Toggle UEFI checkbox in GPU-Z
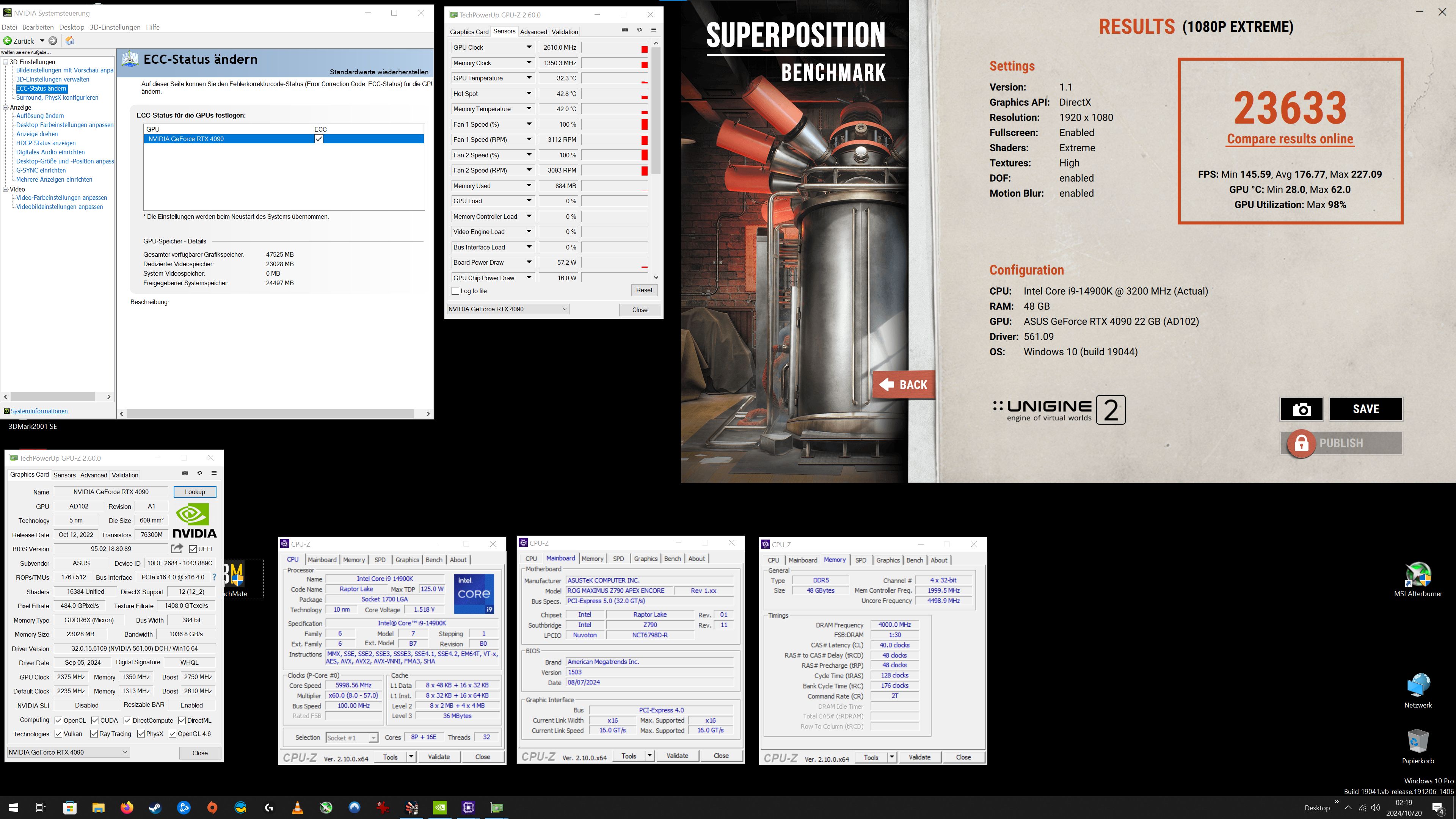Image resolution: width=1456 pixels, height=819 pixels. coord(193,549)
